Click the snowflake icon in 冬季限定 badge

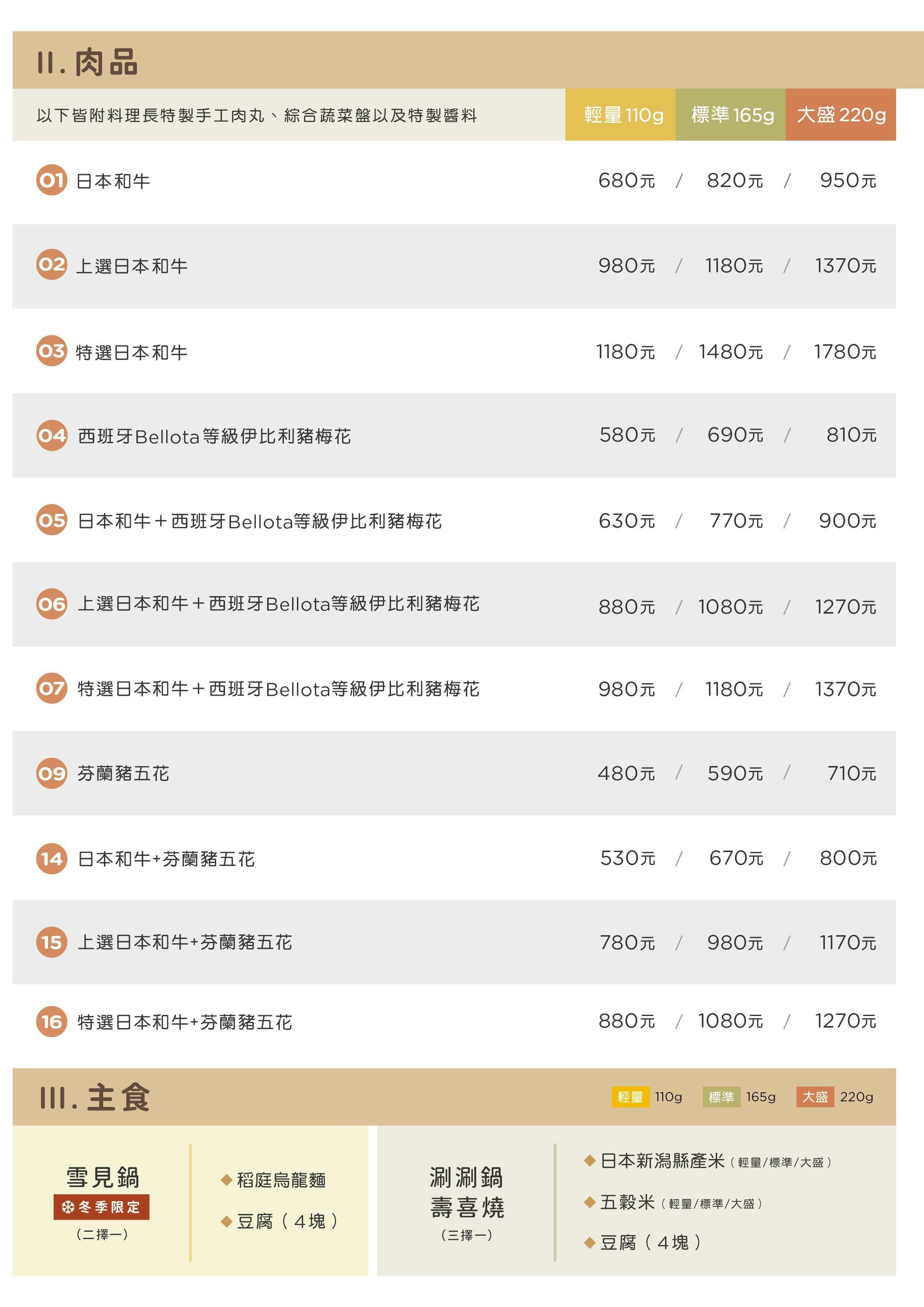[68, 1208]
